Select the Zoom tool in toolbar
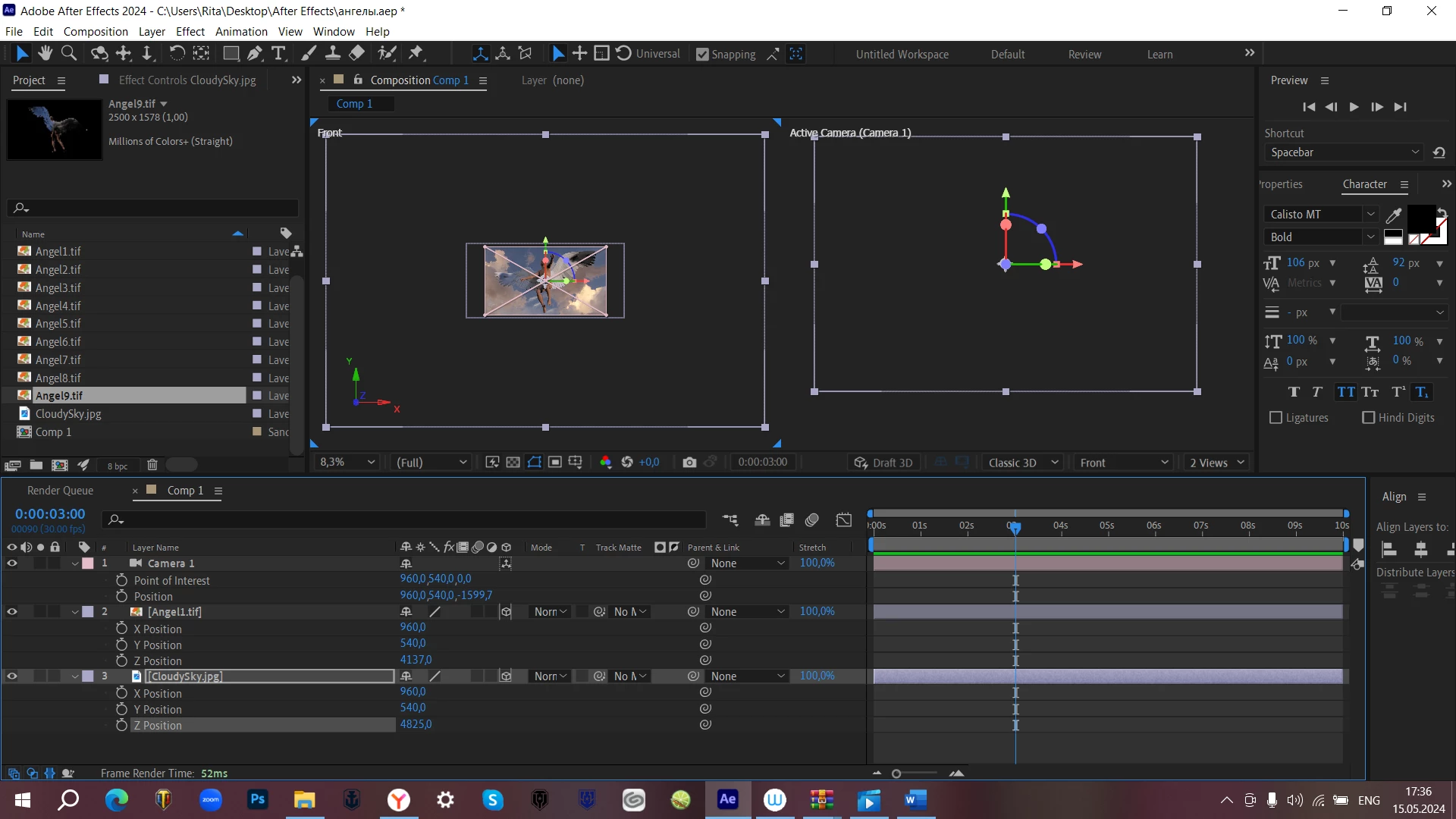Viewport: 1456px width, 819px height. 69,53
